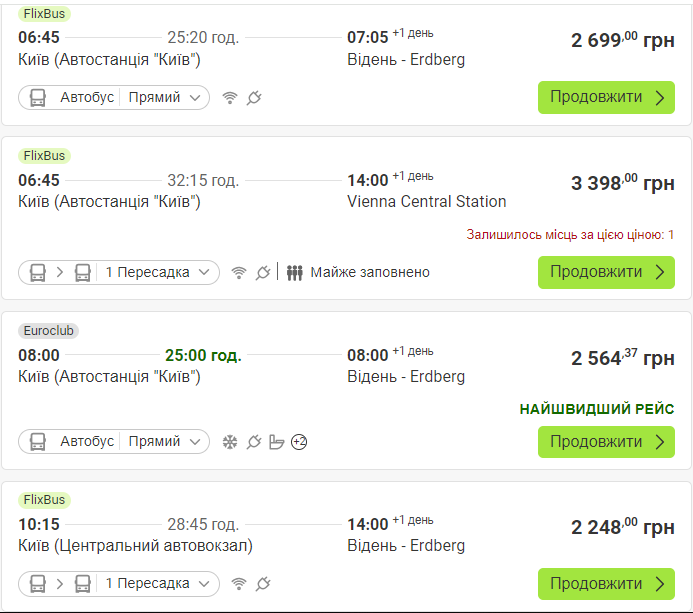Click the Euroclub carrier label
The width and height of the screenshot is (693, 613).
click(x=49, y=330)
